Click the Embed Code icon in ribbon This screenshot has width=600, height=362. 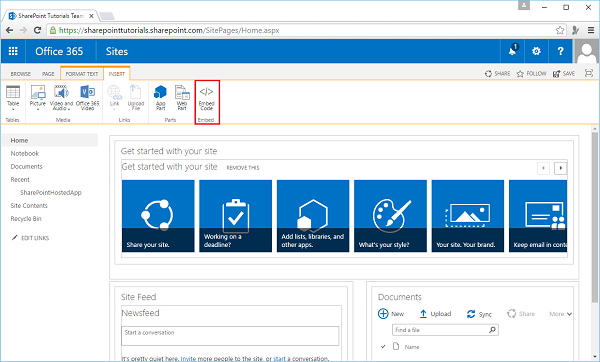206,98
